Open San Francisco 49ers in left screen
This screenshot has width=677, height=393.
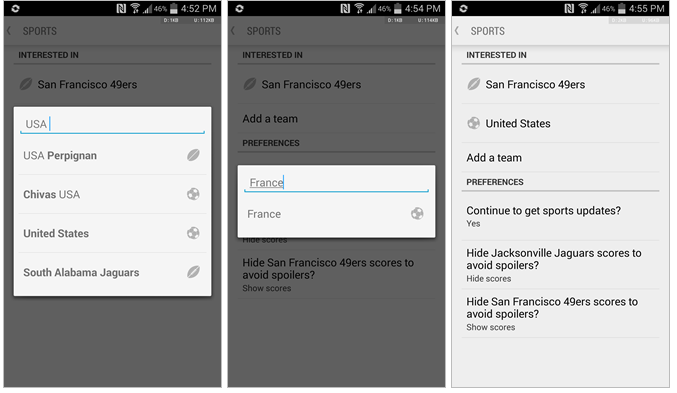click(112, 85)
